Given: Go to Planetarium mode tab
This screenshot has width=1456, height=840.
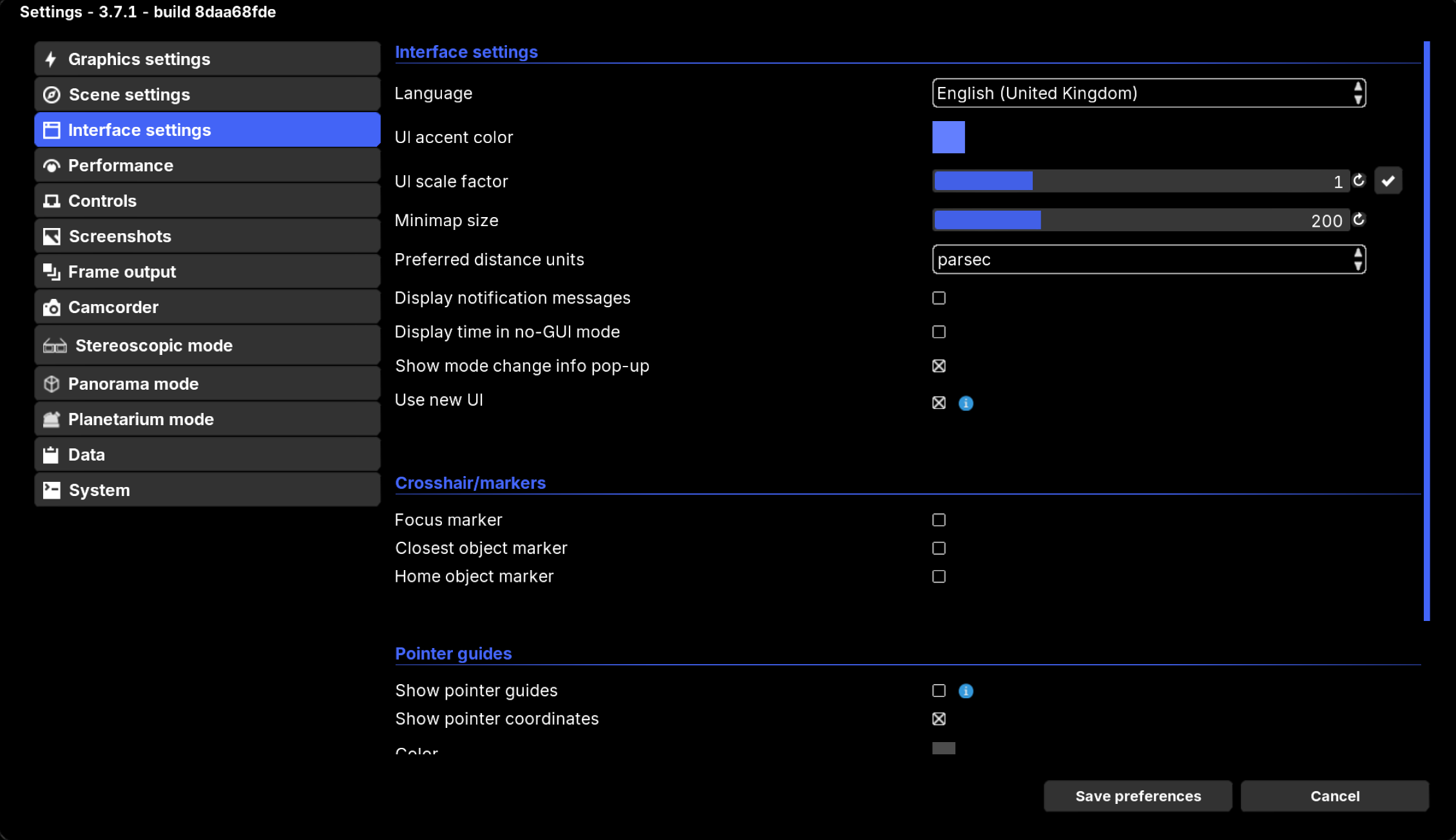Looking at the screenshot, I should click(x=207, y=419).
